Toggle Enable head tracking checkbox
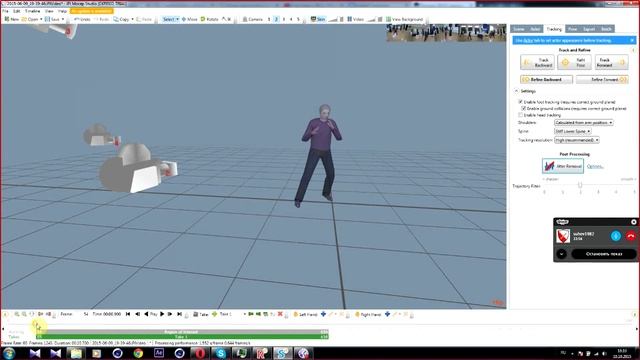 coord(520,115)
